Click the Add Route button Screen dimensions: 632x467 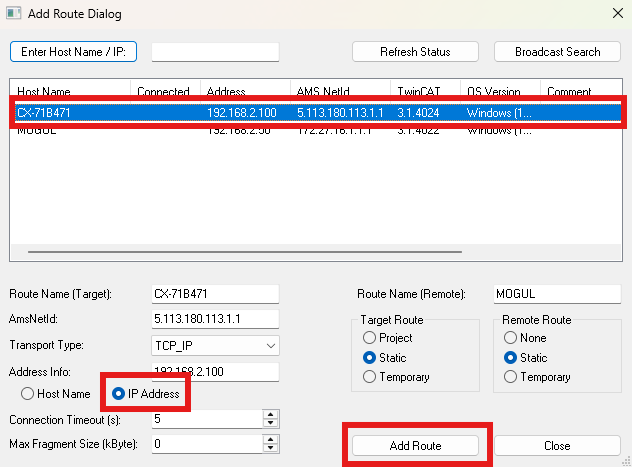415,445
